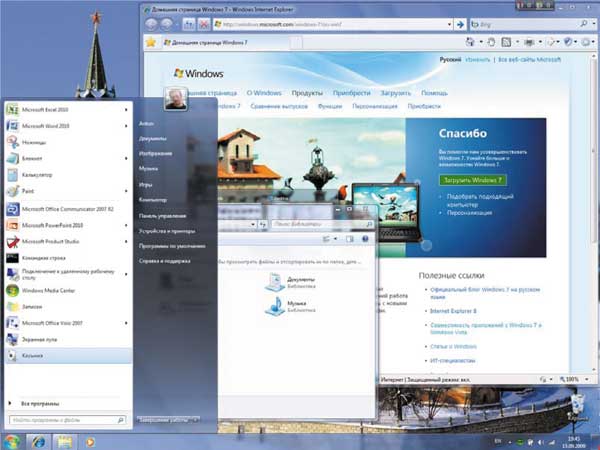Click the library search field in Explorer
This screenshot has height=450, width=600.
click(x=322, y=224)
